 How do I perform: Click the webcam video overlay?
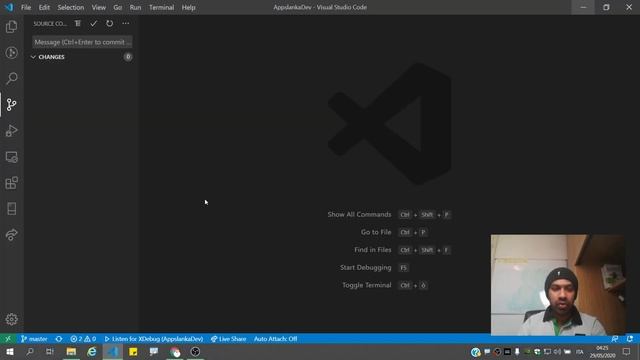click(x=558, y=285)
